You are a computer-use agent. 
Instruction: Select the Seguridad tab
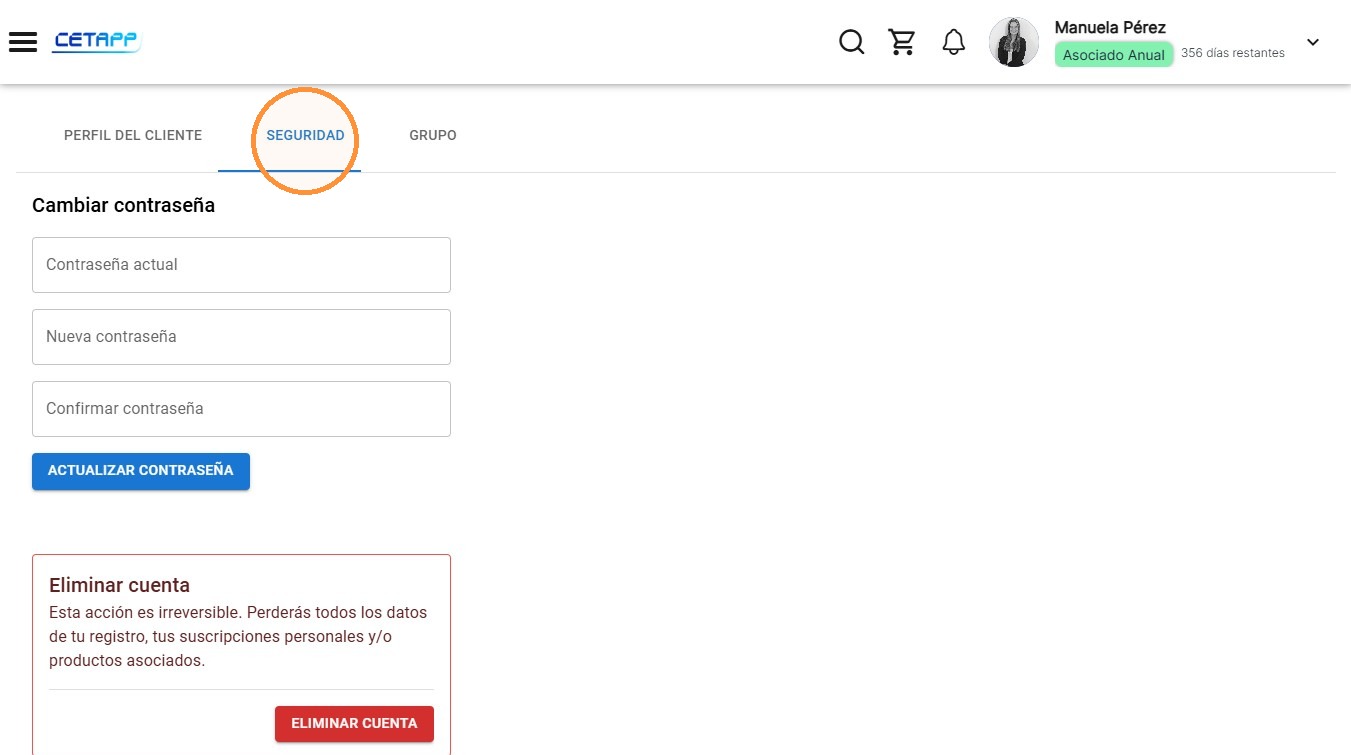(x=305, y=135)
